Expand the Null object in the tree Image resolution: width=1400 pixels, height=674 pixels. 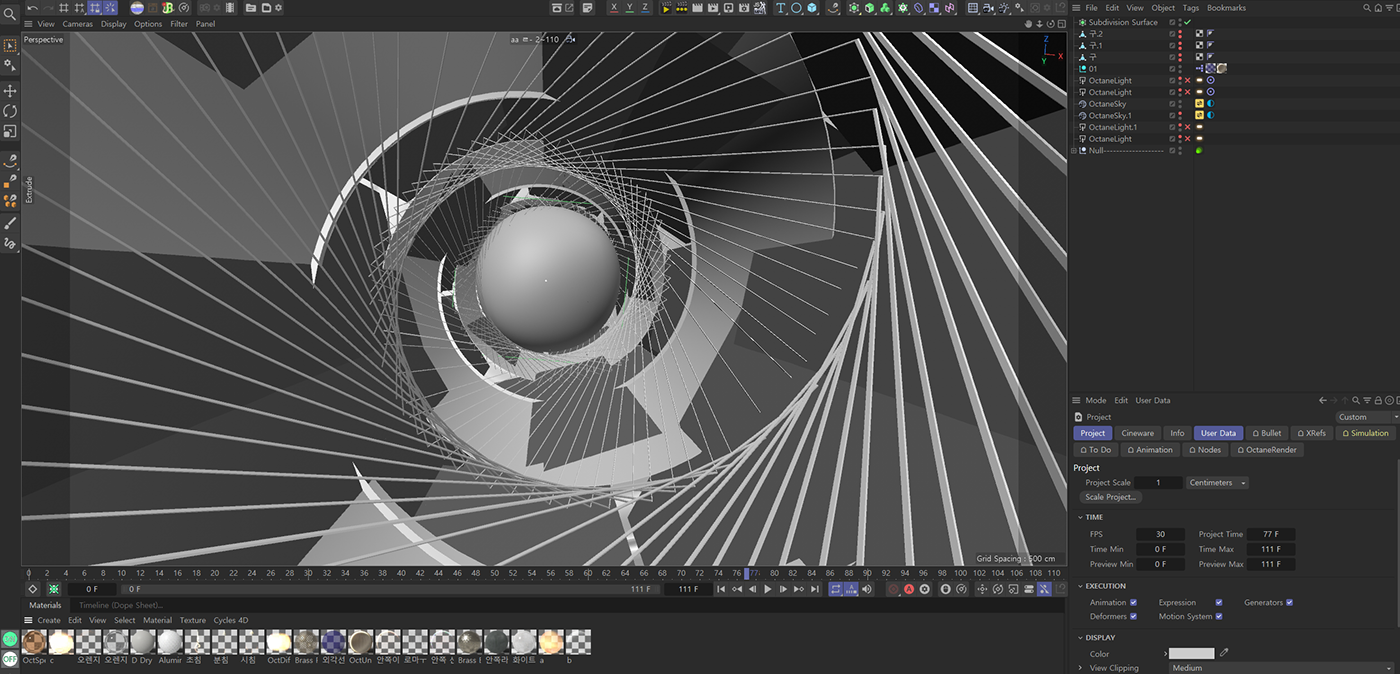pos(1074,151)
